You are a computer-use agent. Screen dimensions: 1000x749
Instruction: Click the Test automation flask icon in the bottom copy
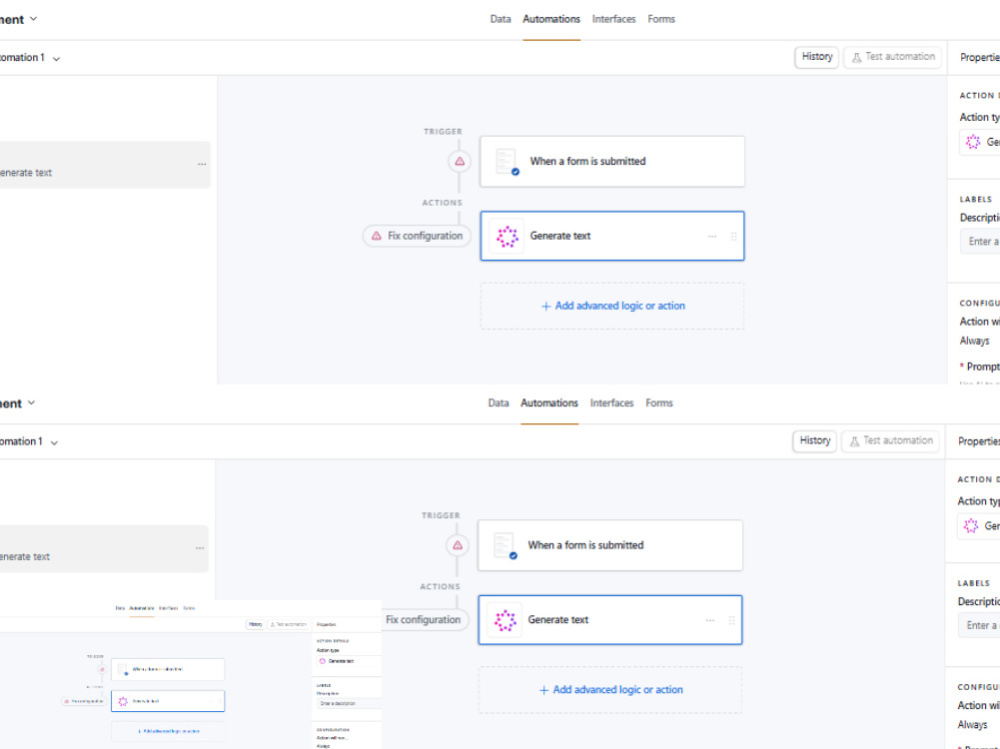point(855,441)
